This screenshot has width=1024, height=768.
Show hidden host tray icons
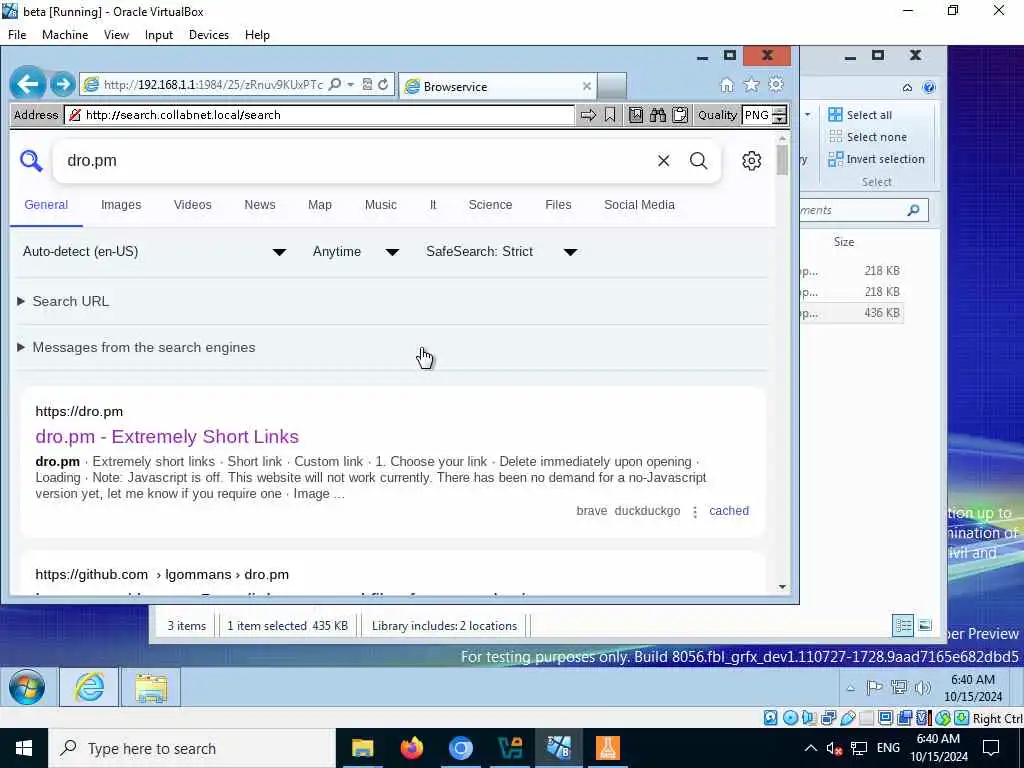click(x=810, y=748)
